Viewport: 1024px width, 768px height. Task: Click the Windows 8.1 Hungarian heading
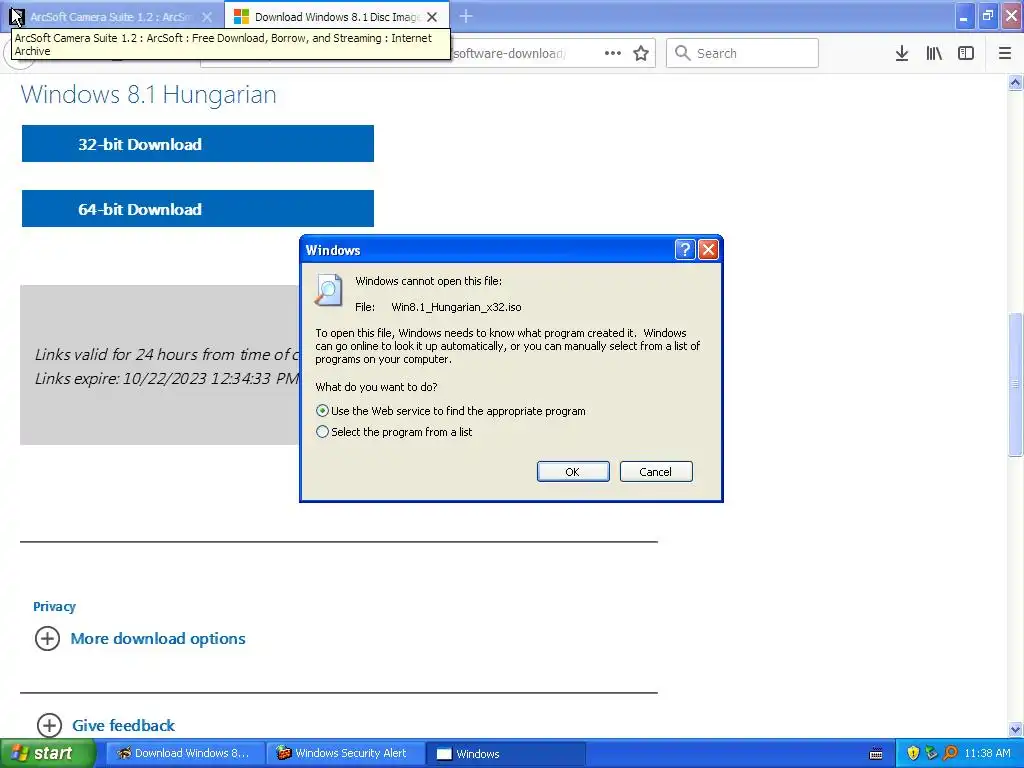(148, 95)
